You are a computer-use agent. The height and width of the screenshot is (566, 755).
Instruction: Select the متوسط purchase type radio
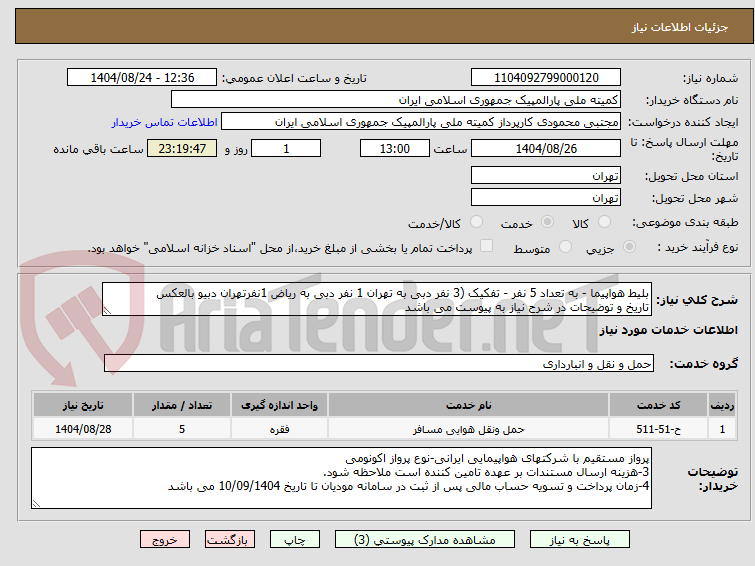[x=565, y=247]
